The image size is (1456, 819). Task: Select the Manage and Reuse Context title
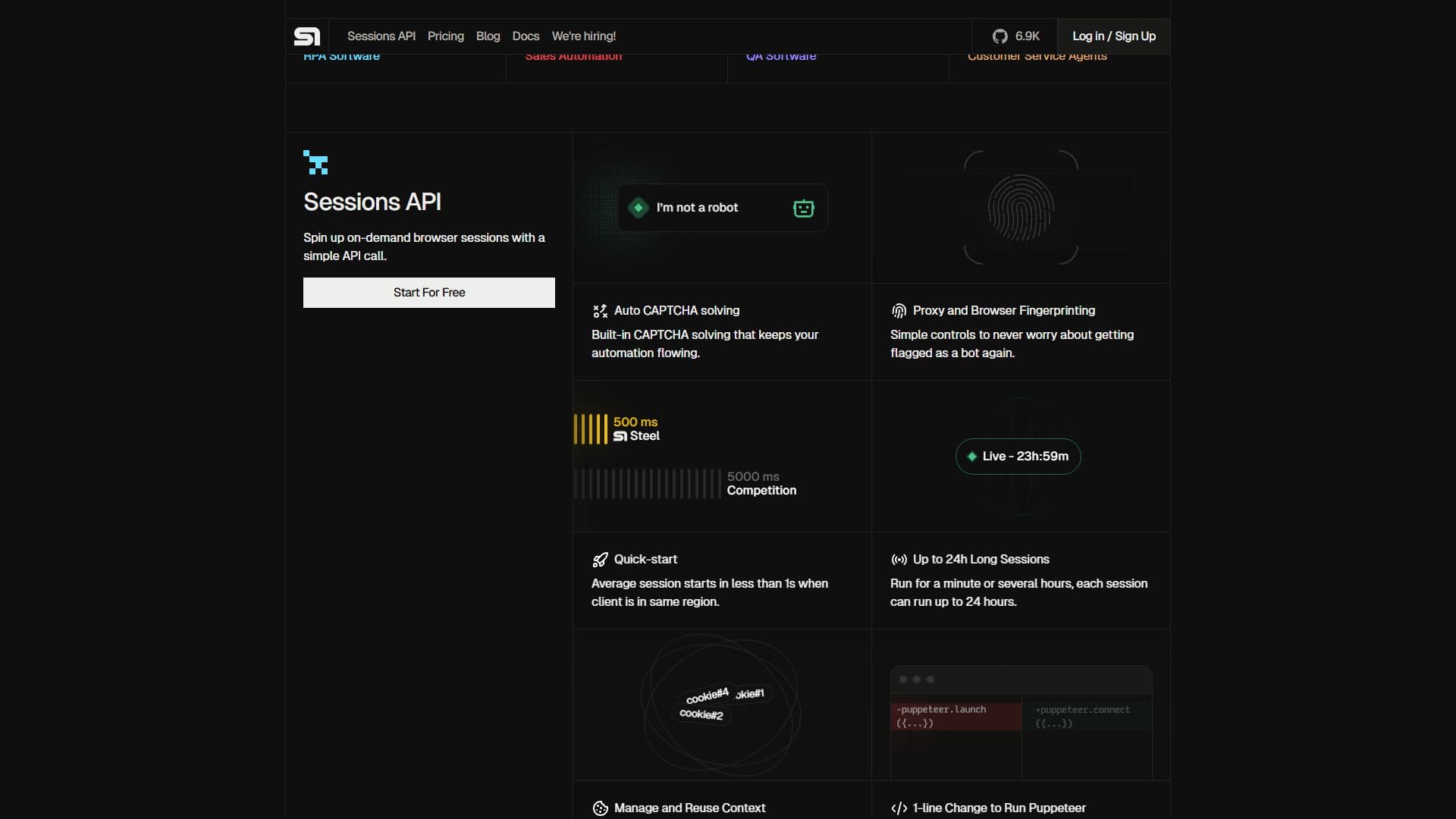point(690,808)
